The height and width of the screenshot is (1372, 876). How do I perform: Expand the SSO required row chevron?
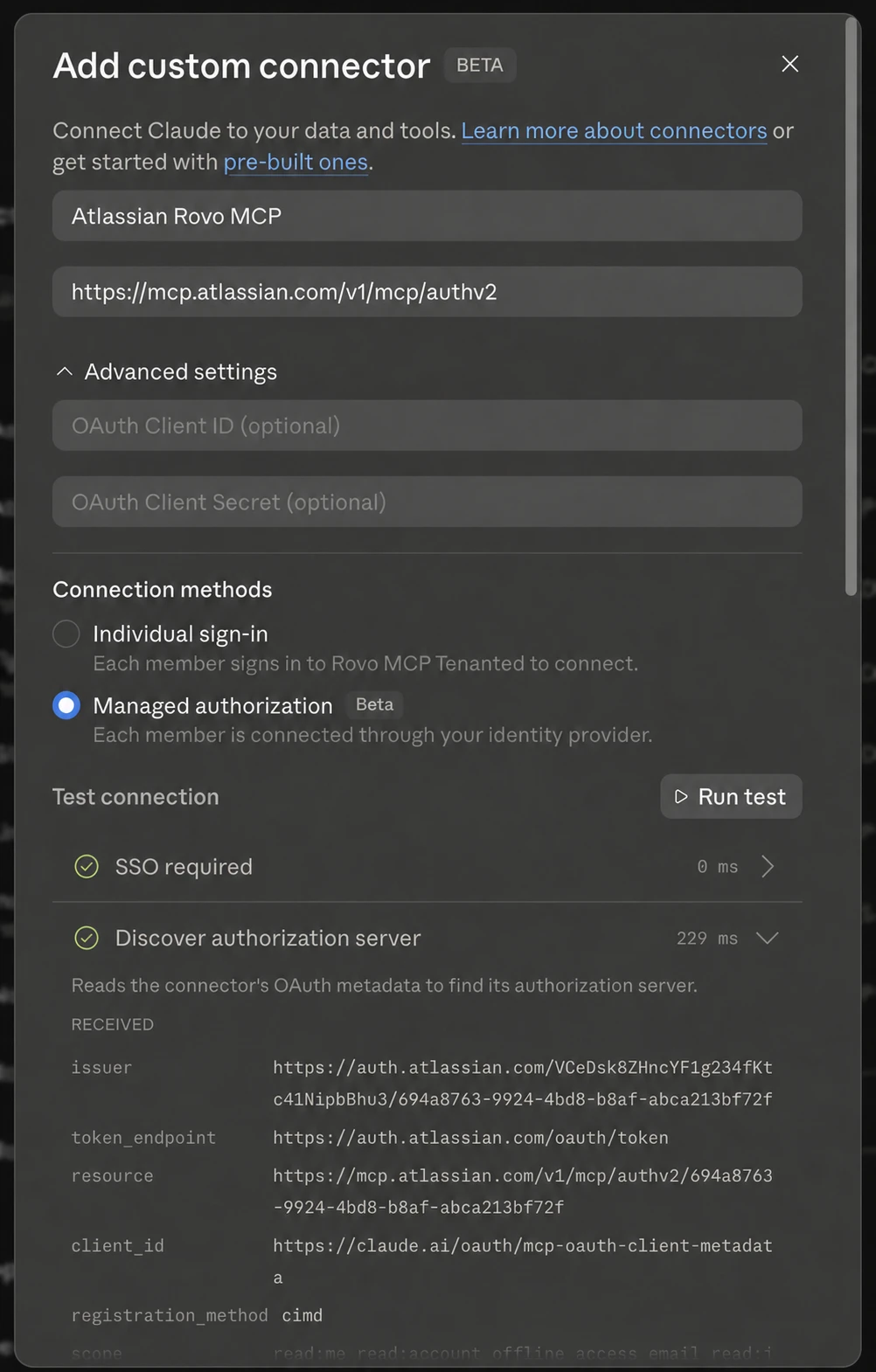click(x=768, y=866)
